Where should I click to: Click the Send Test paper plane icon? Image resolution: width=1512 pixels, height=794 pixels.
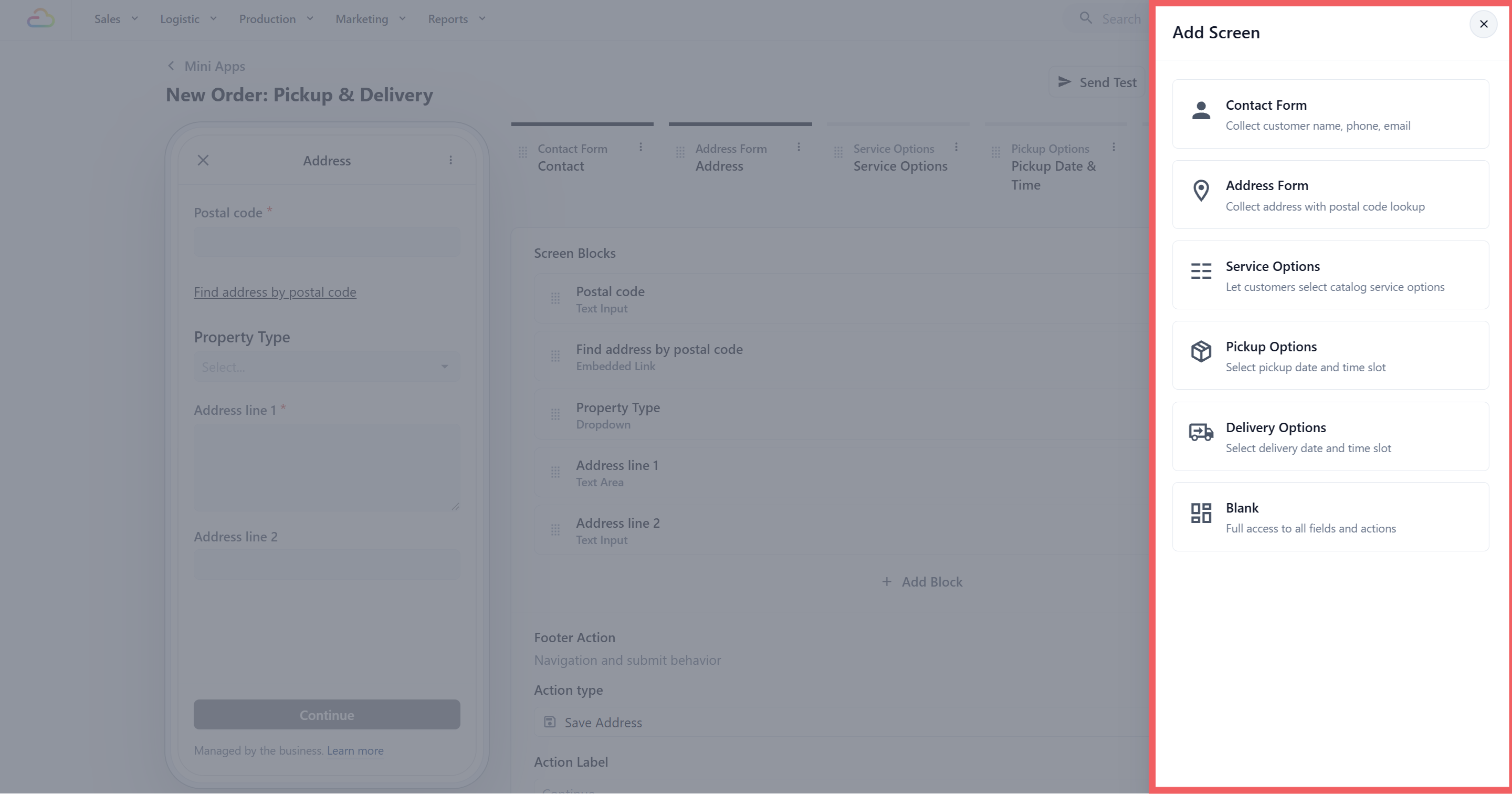coord(1064,81)
